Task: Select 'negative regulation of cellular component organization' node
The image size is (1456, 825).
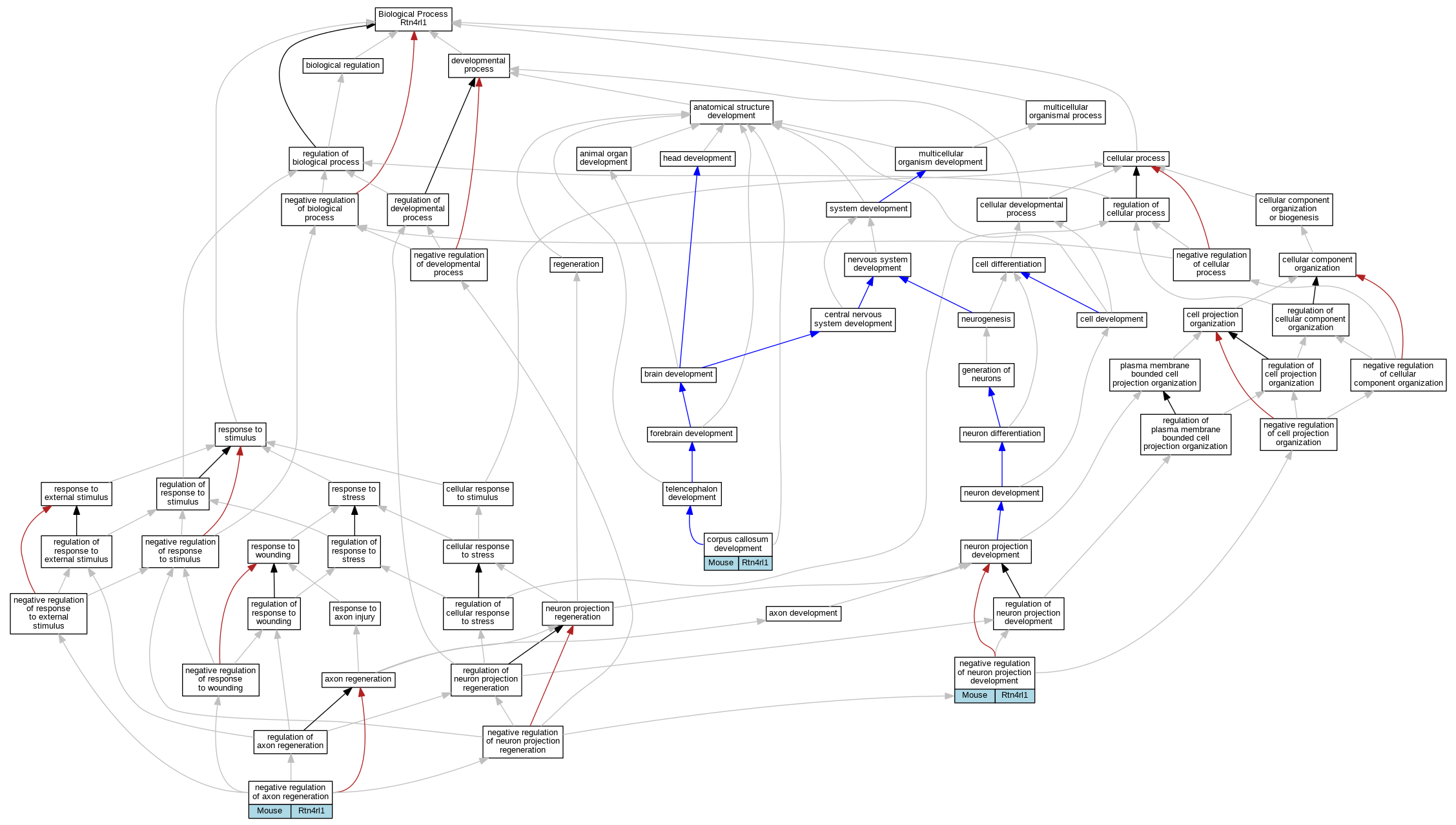Action: [1398, 375]
